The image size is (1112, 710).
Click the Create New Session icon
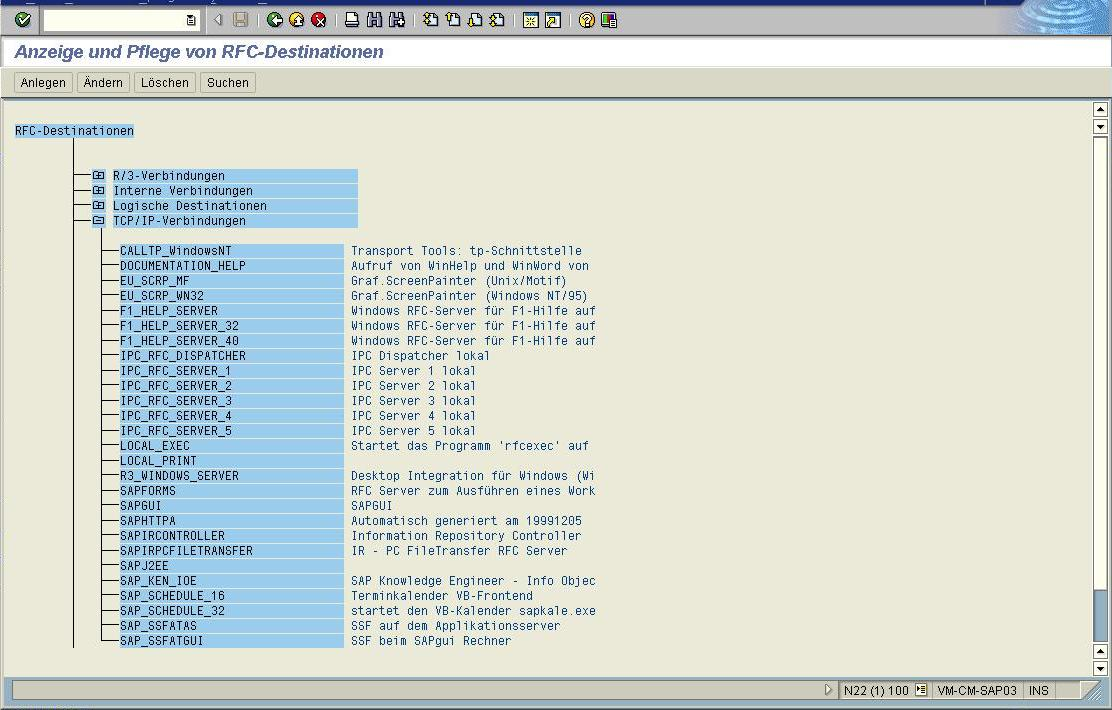tap(530, 20)
